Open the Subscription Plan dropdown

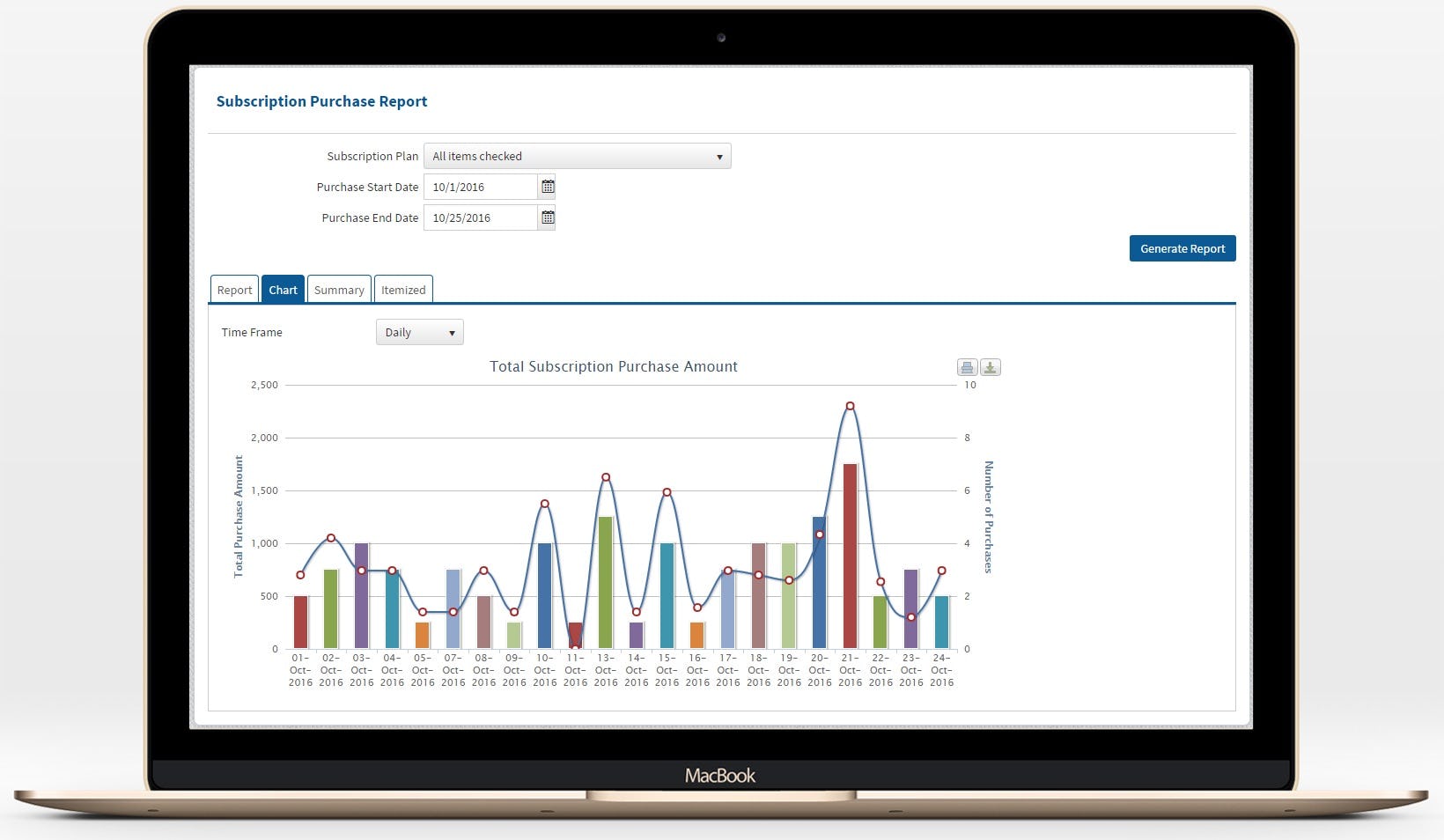coord(577,156)
